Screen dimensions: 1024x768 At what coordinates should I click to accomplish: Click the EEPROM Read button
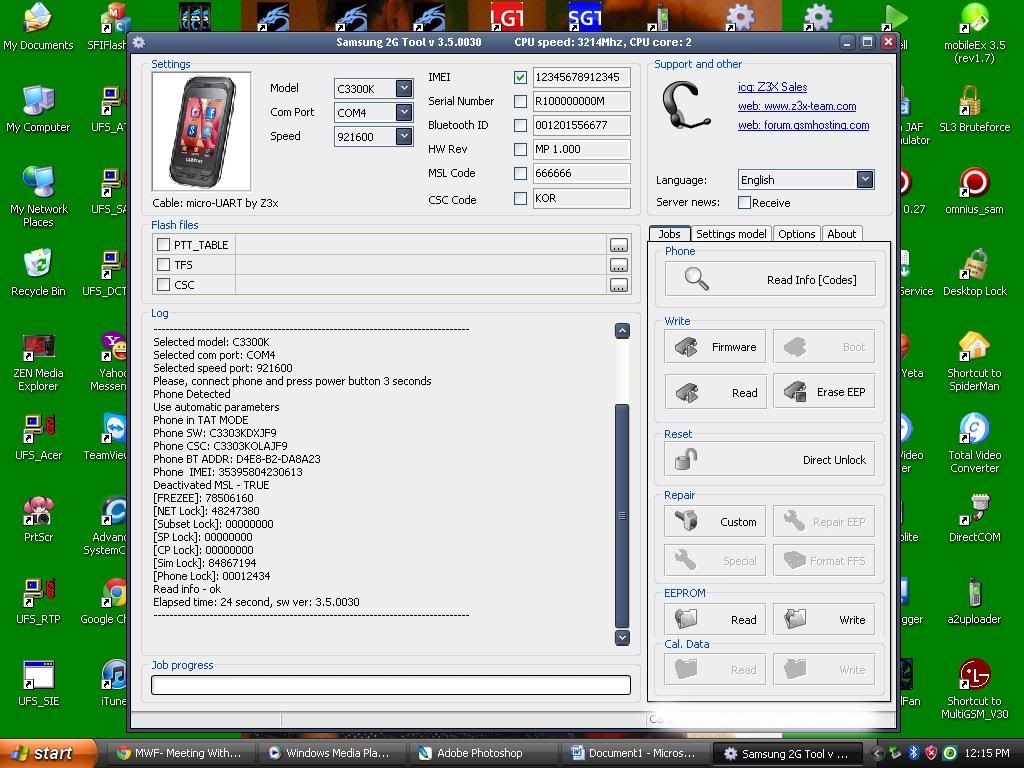coord(715,619)
